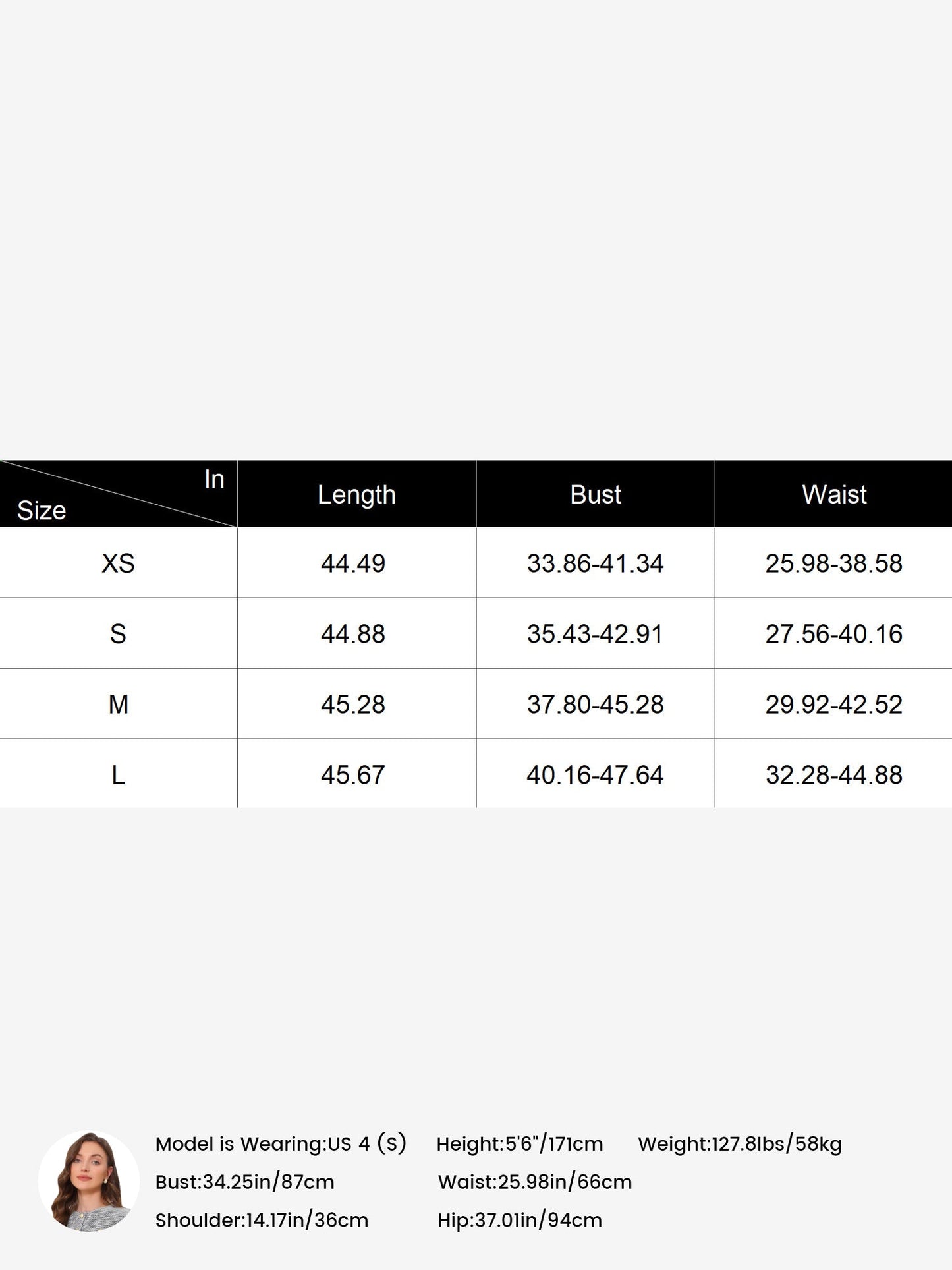Image resolution: width=952 pixels, height=1270 pixels.
Task: Click the XS waist range 25.98-38.58
Action: 834,563
